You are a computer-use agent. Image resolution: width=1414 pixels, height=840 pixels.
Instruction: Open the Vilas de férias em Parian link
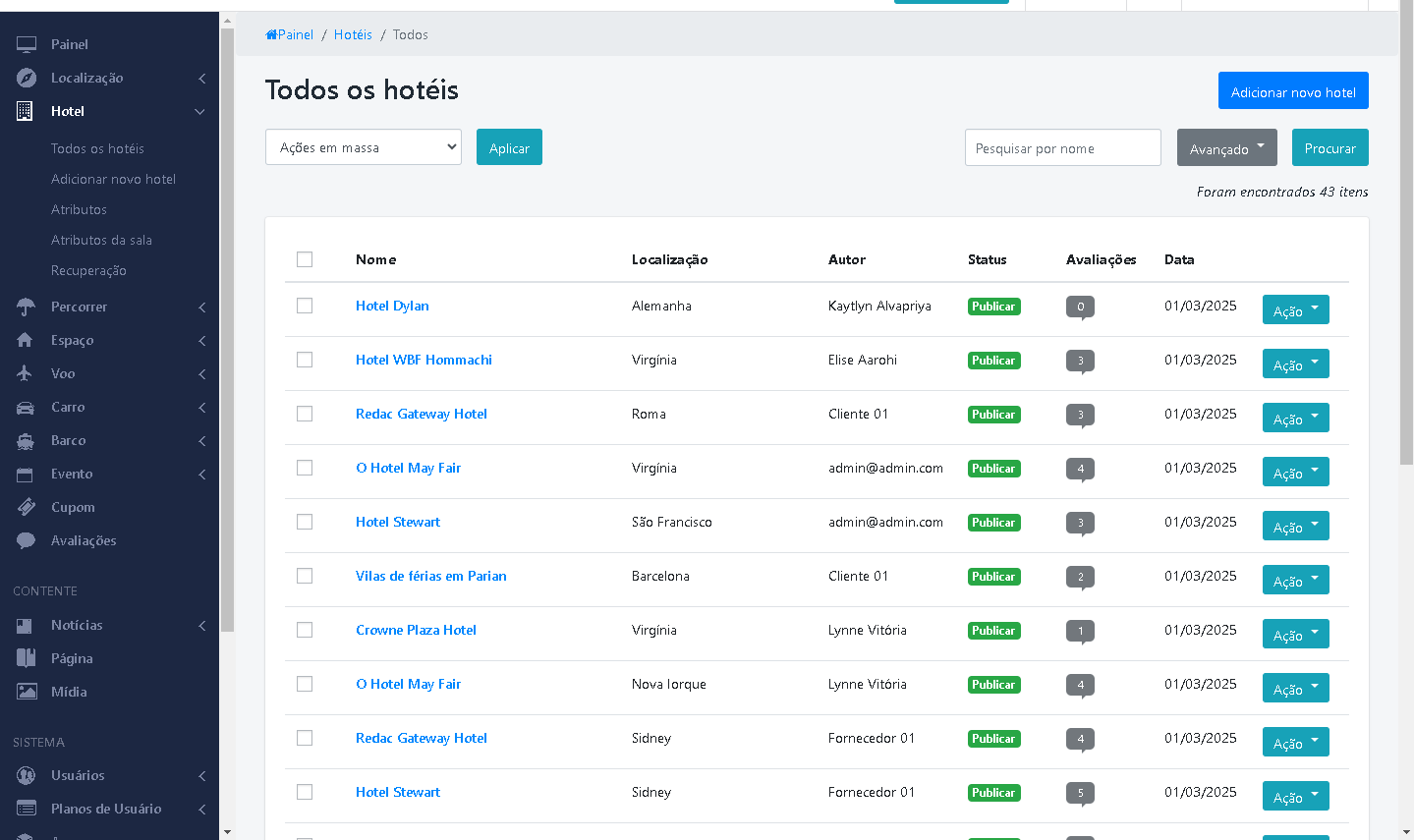pos(430,576)
